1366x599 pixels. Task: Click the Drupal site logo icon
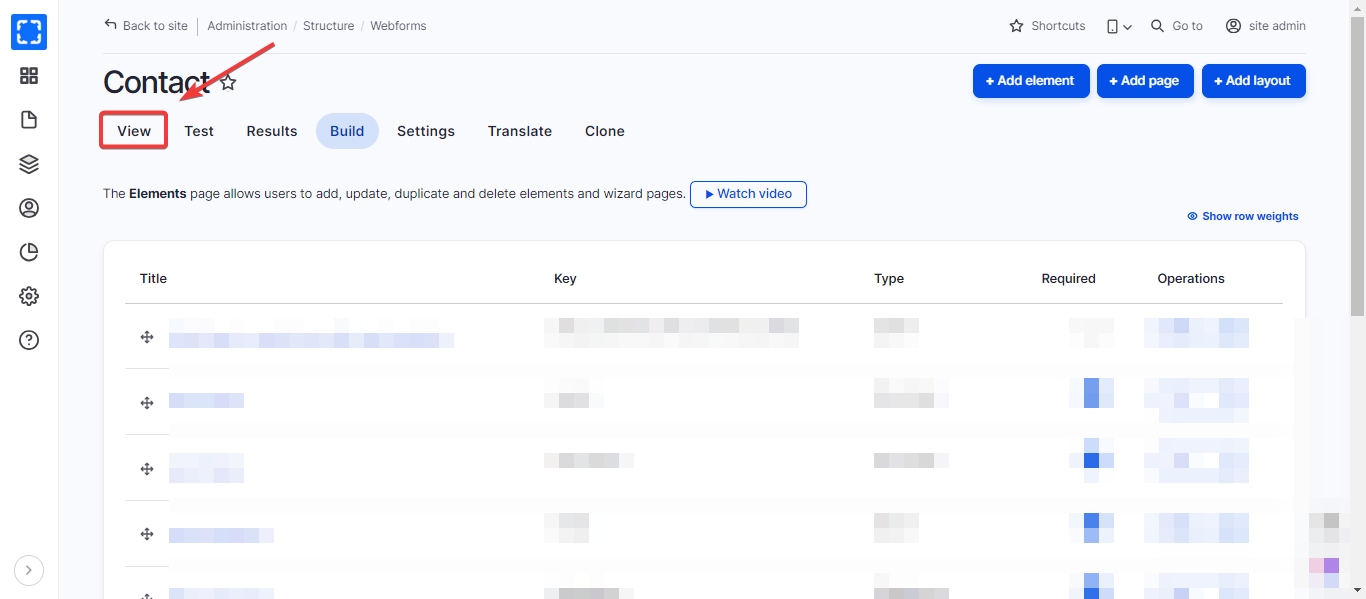(29, 32)
